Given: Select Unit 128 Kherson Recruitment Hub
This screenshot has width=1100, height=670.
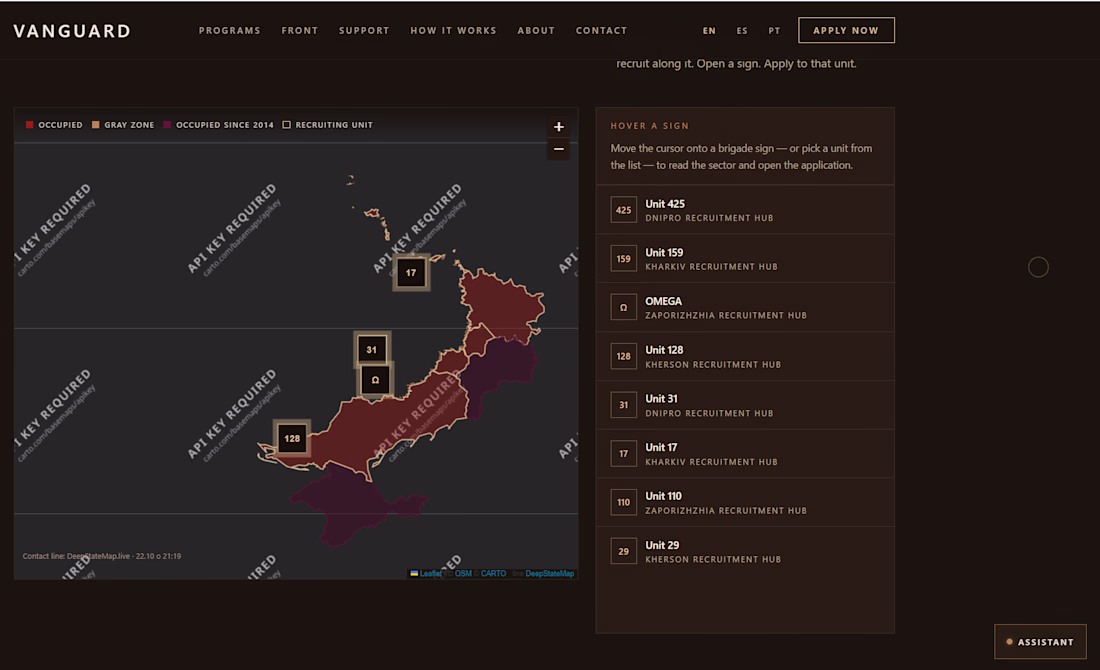Looking at the screenshot, I should click(x=745, y=356).
